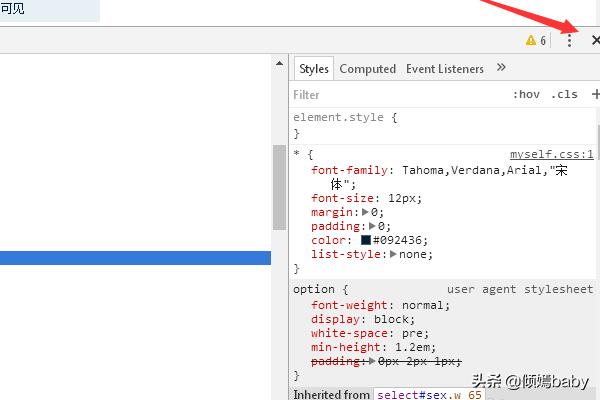Click the Elements panel vertical scrollbar thumb
Image resolution: width=600 pixels, height=400 pixels.
pos(280,186)
